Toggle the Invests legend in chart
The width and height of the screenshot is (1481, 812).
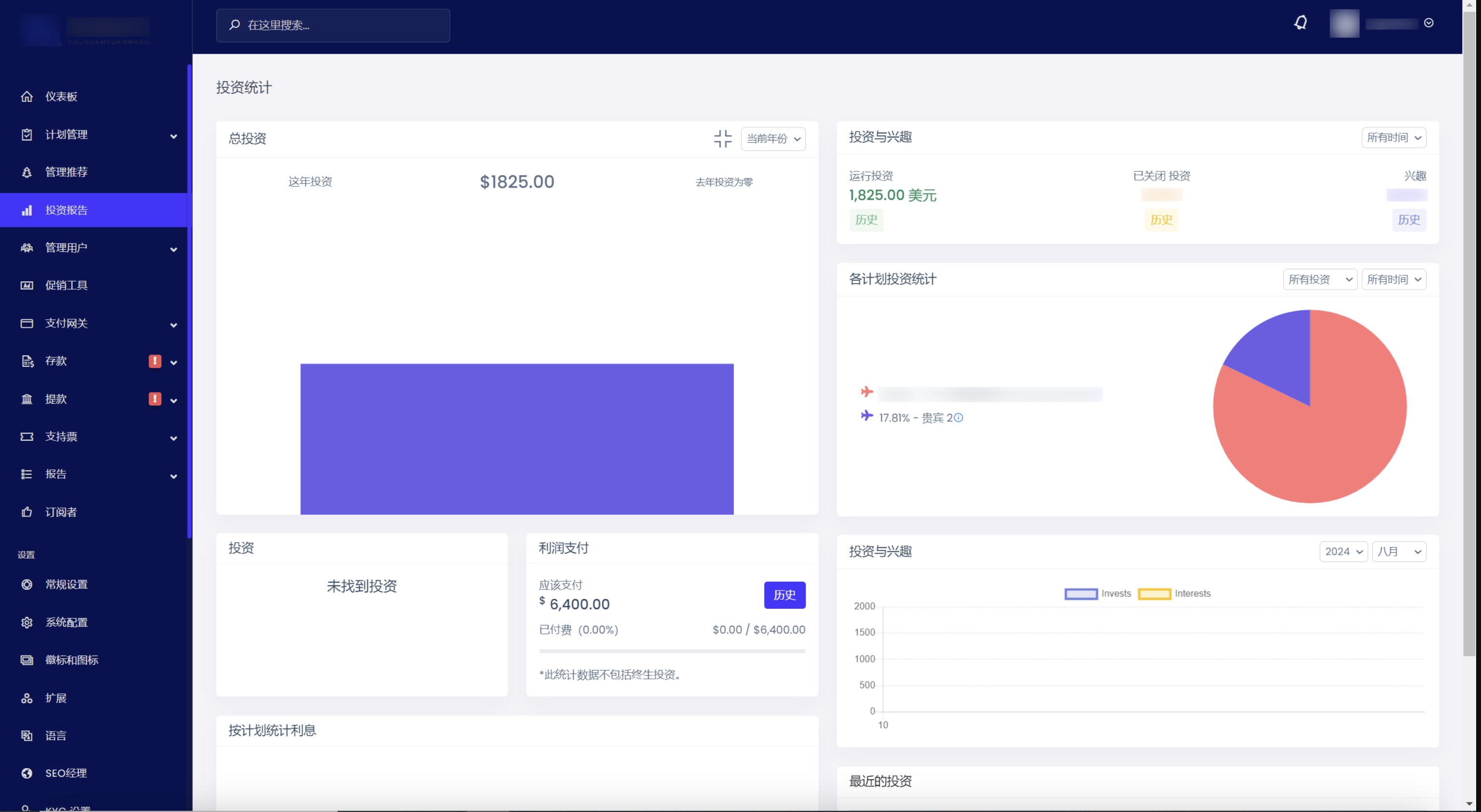coord(1097,594)
